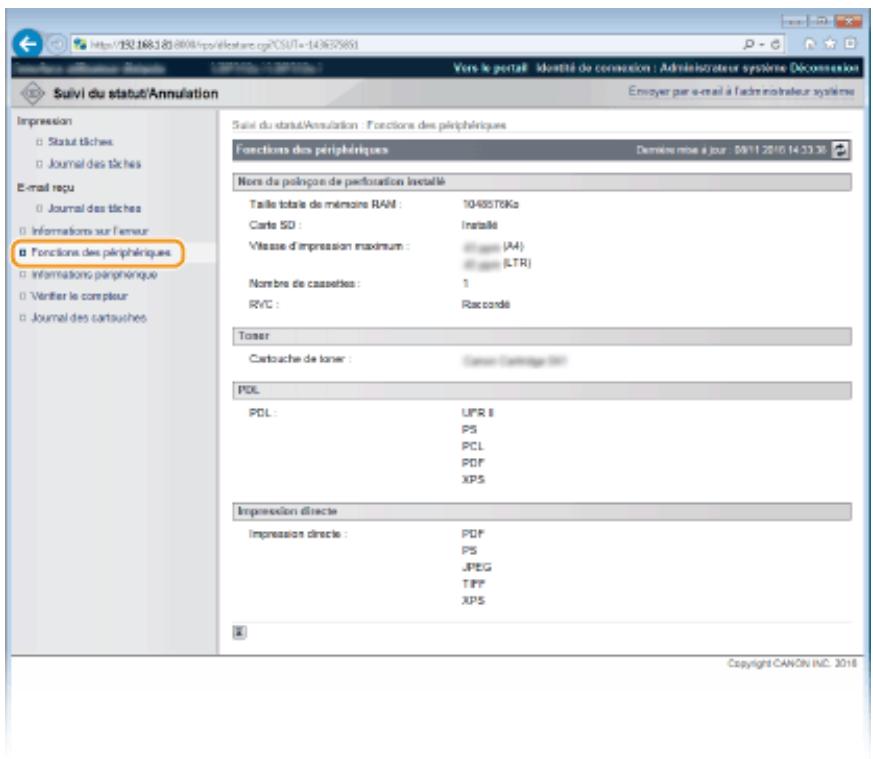This screenshot has height=759, width=873.
Task: Click the browser back arrow button
Action: click(27, 43)
